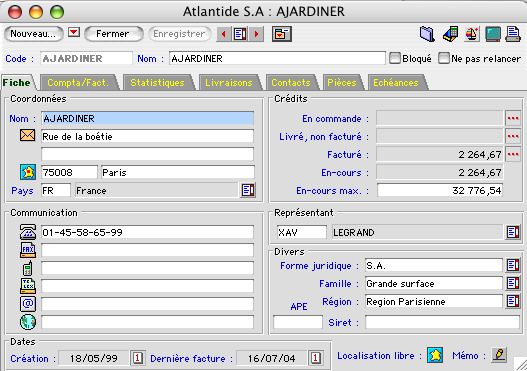Image resolution: width=527 pixels, height=371 pixels.
Task: Open the calendar icon next to Création date
Action: 137,358
